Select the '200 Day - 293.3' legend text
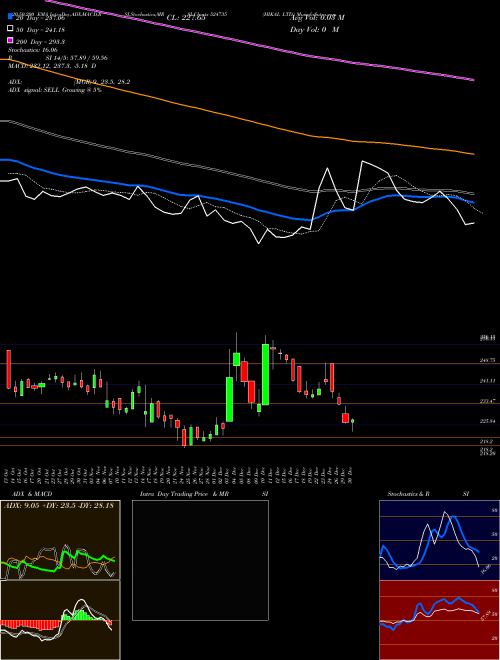Viewport: 500px width, 660px height. pyautogui.click(x=41, y=41)
